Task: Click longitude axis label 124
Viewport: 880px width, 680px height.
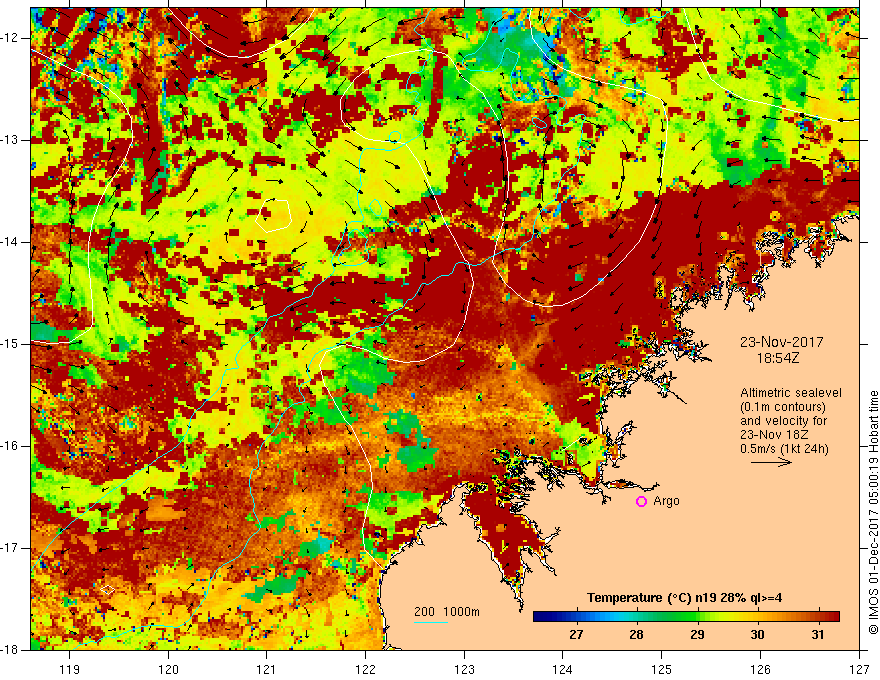Action: tap(563, 669)
